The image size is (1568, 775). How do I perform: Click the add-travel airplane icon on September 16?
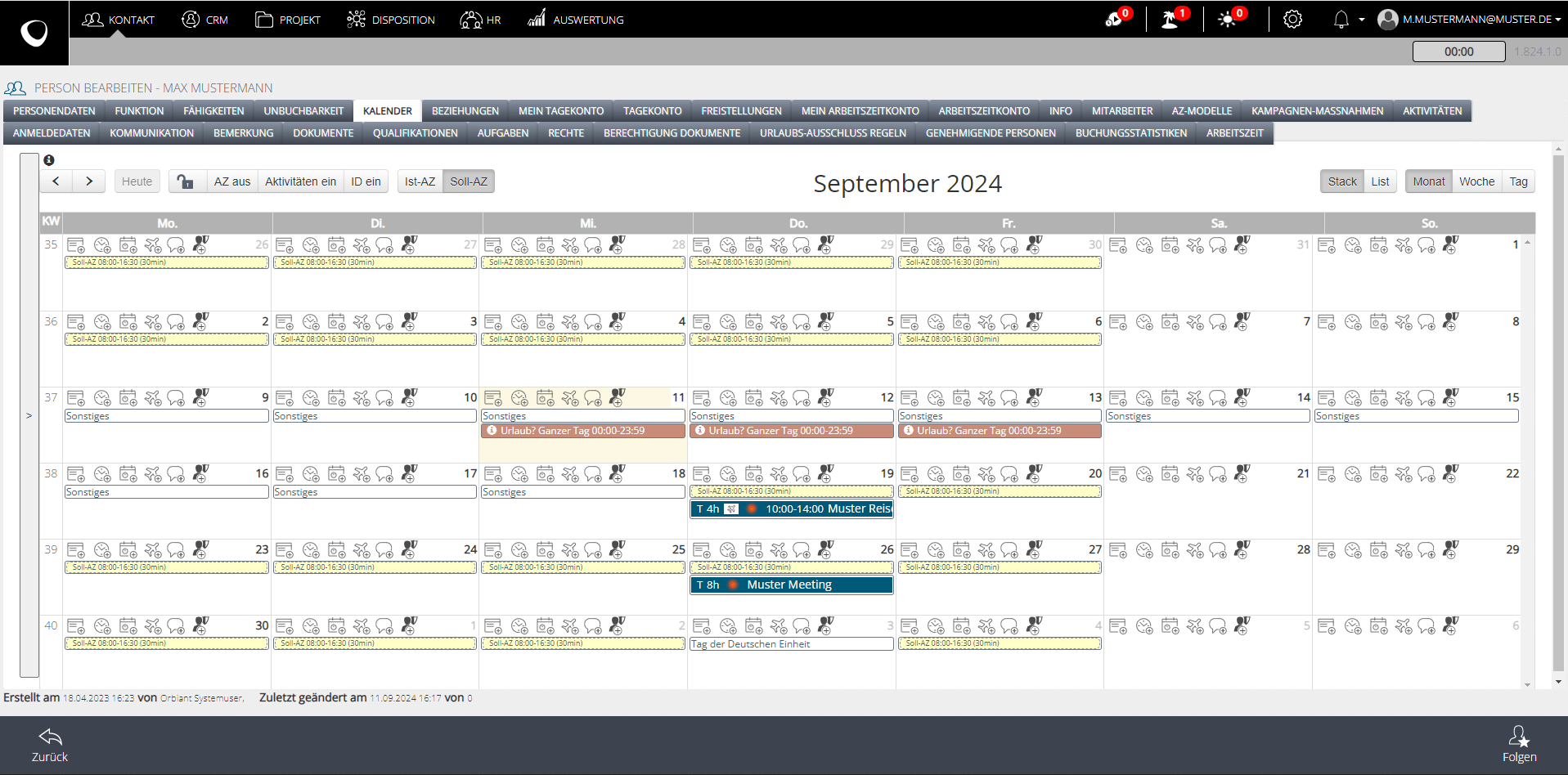coord(153,474)
